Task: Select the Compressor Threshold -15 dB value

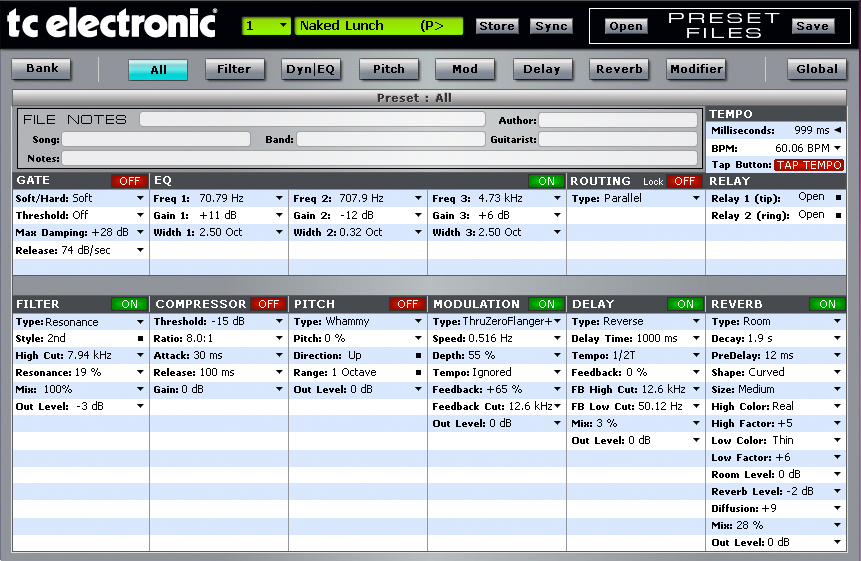Action: tap(228, 321)
